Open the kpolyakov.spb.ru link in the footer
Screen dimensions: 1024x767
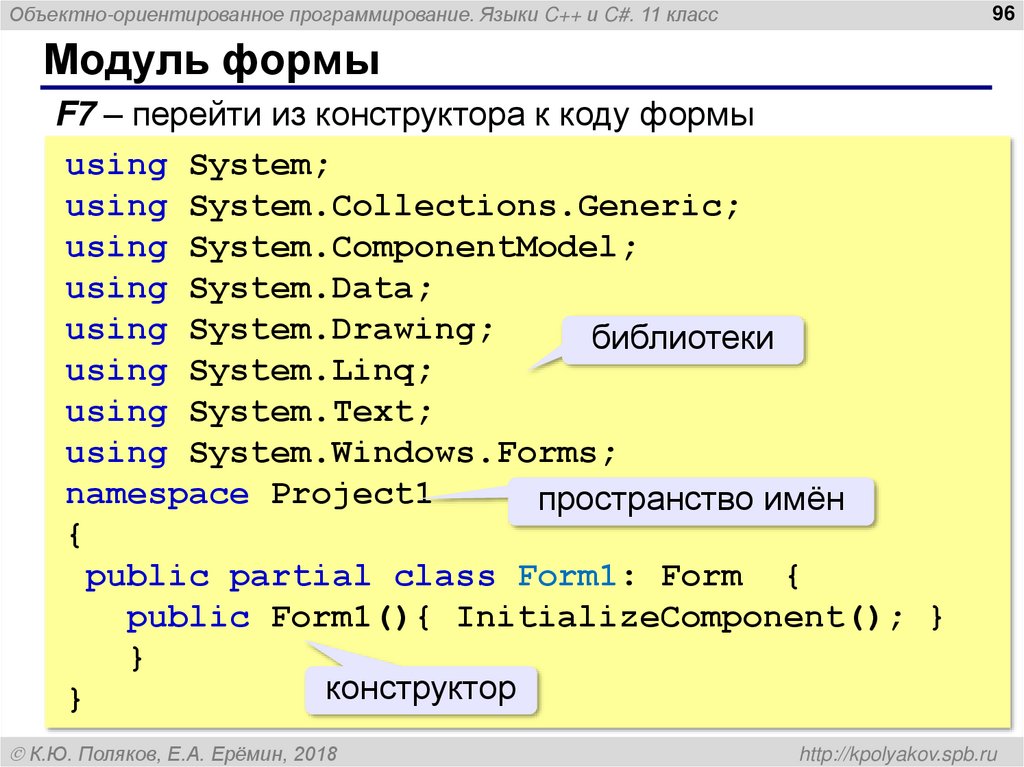898,754
